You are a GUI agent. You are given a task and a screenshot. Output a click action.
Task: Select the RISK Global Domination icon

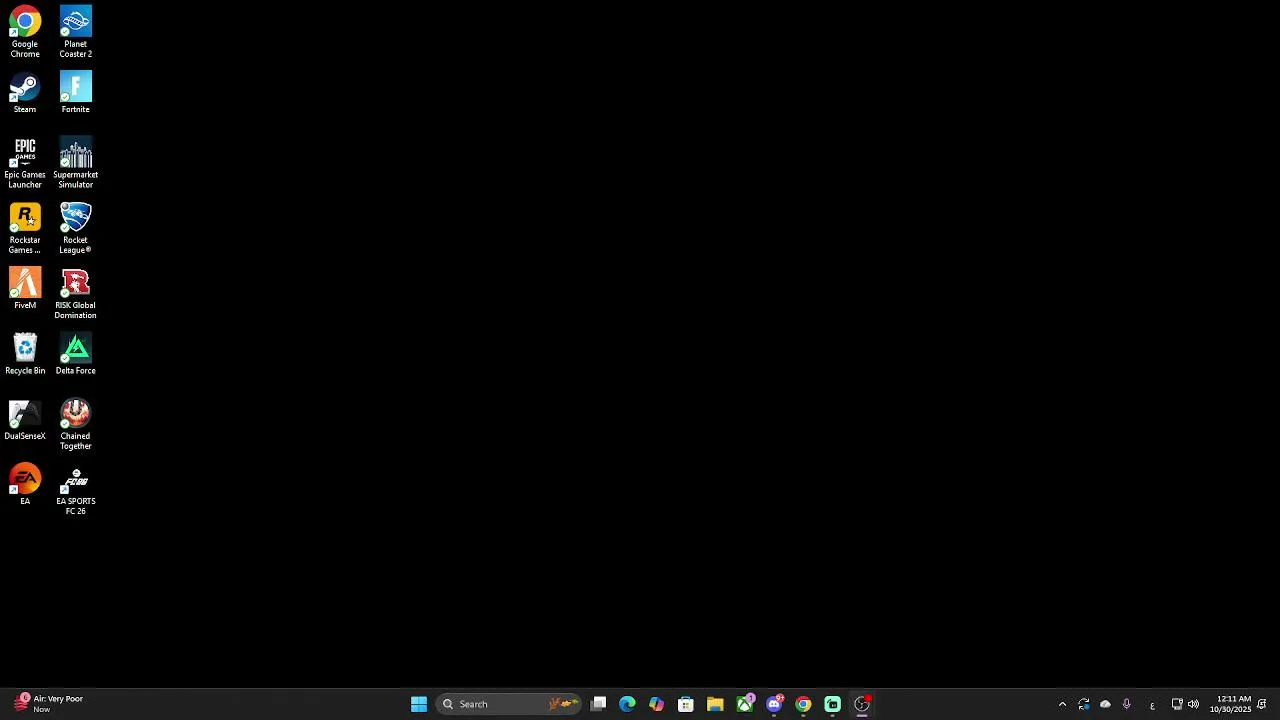[x=75, y=294]
